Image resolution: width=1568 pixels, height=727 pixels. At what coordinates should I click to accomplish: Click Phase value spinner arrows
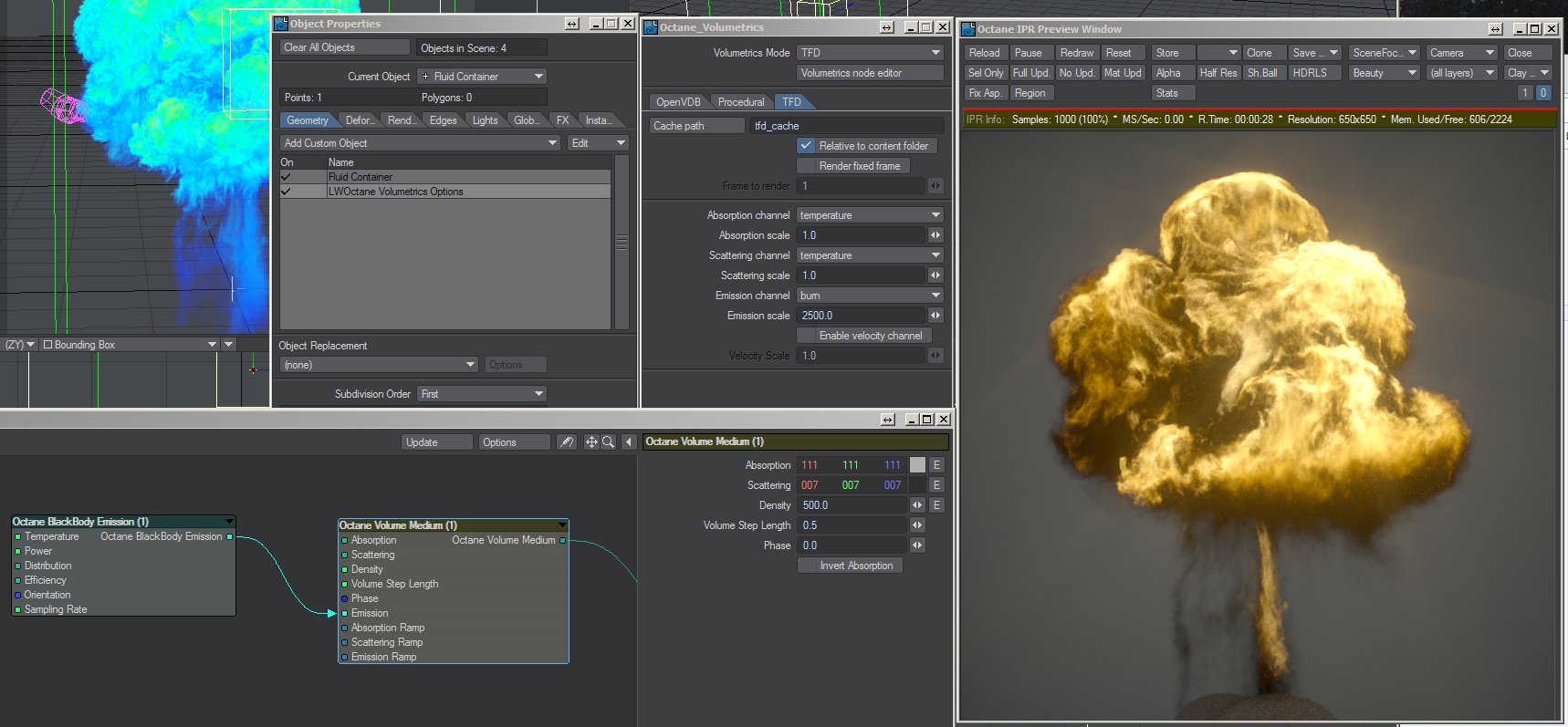click(917, 545)
